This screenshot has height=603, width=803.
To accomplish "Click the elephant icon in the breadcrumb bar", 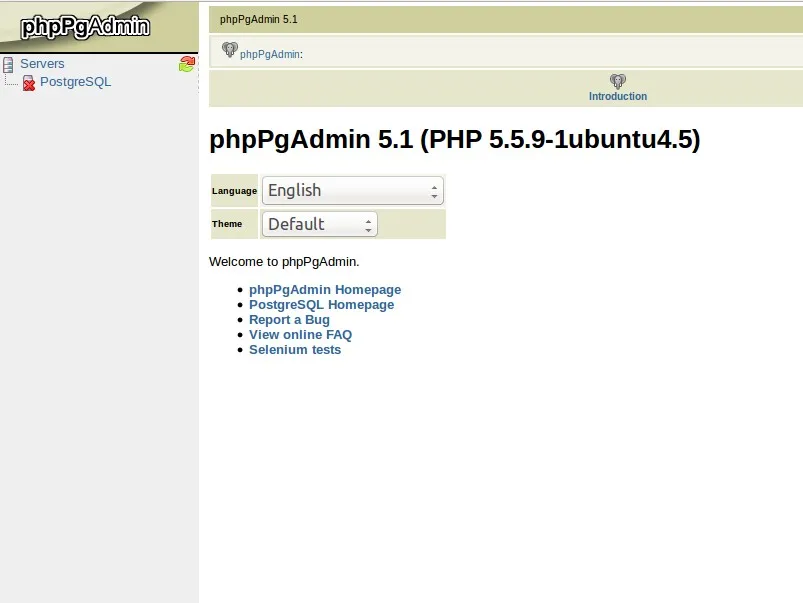I will point(228,50).
